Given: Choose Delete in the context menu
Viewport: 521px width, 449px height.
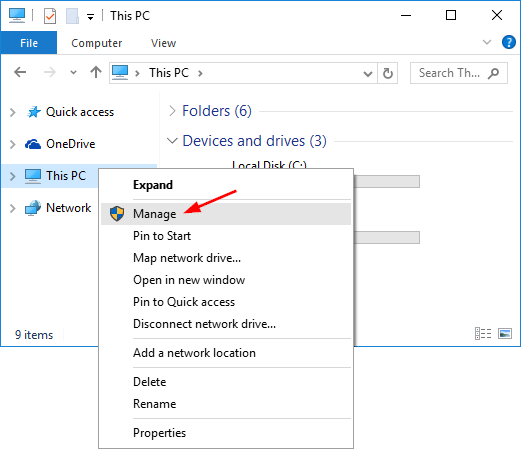Looking at the screenshot, I should pyautogui.click(x=226, y=382).
